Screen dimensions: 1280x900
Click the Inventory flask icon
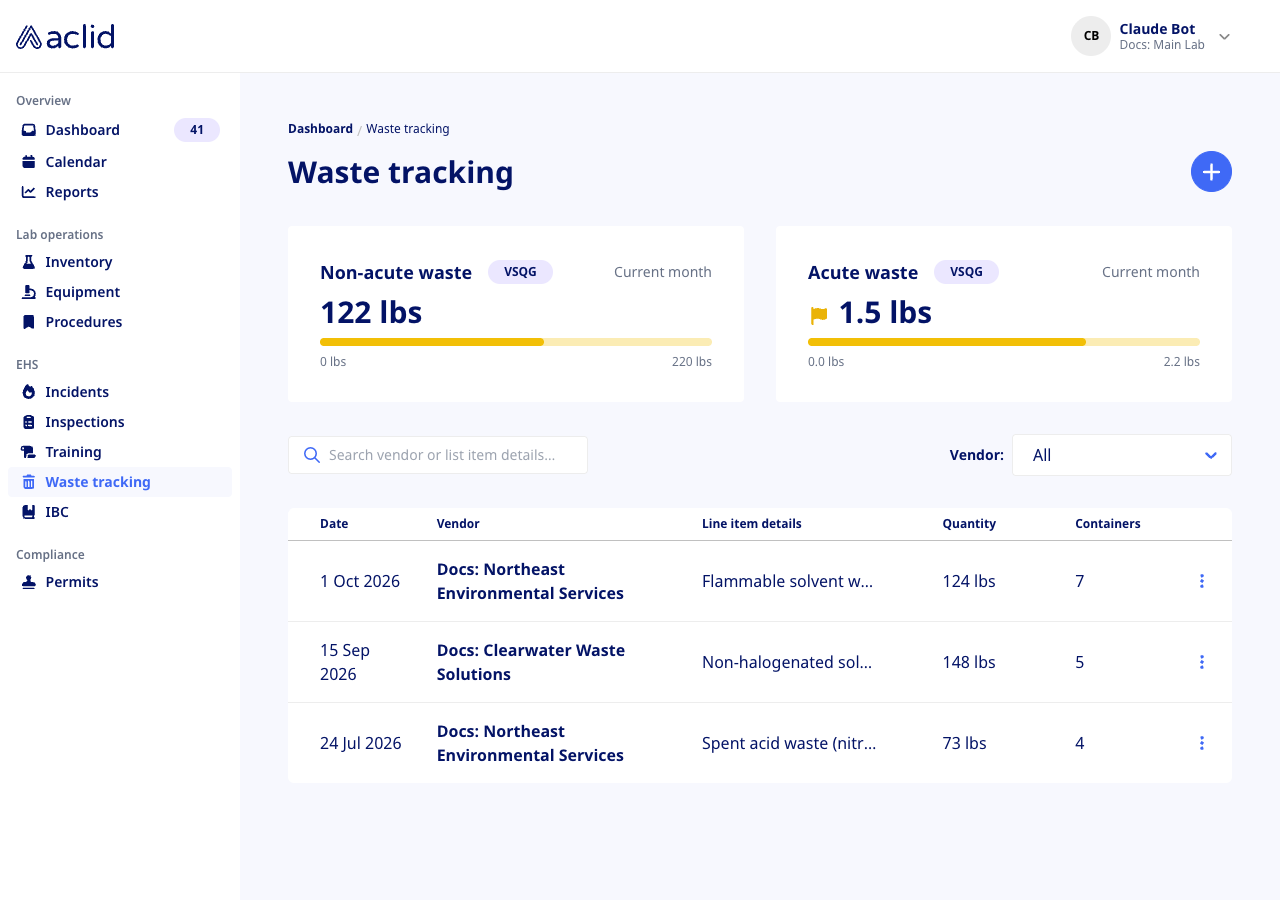coord(29,262)
